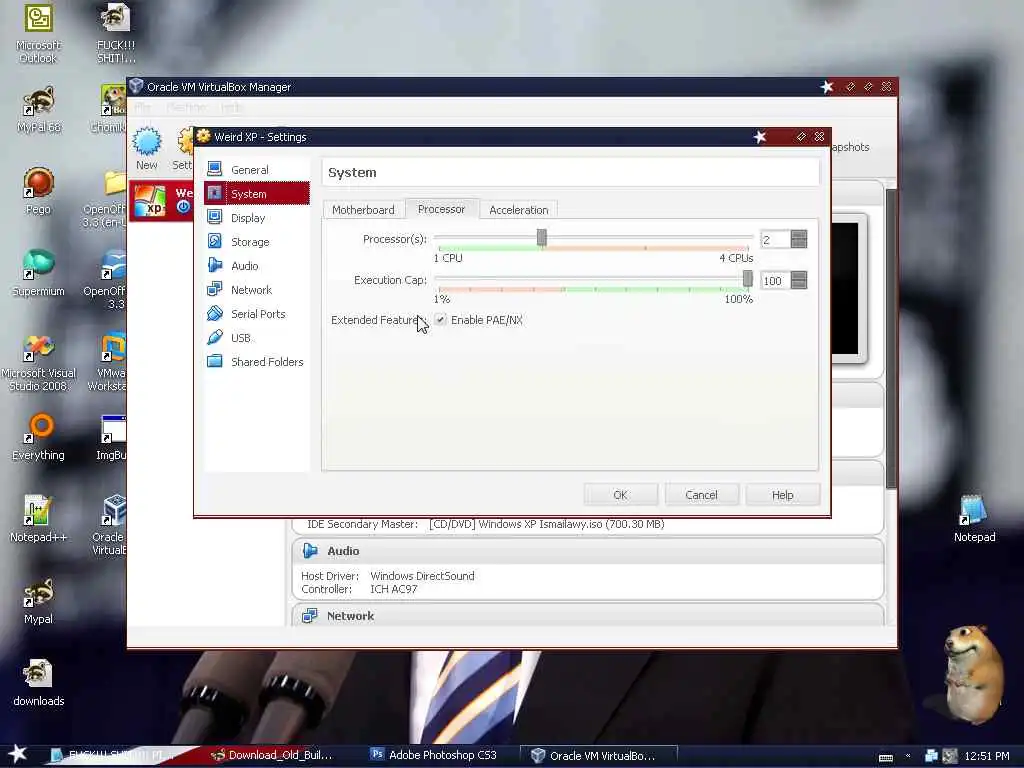
Task: Open Storage settings icon in sidebar
Action: (214, 242)
